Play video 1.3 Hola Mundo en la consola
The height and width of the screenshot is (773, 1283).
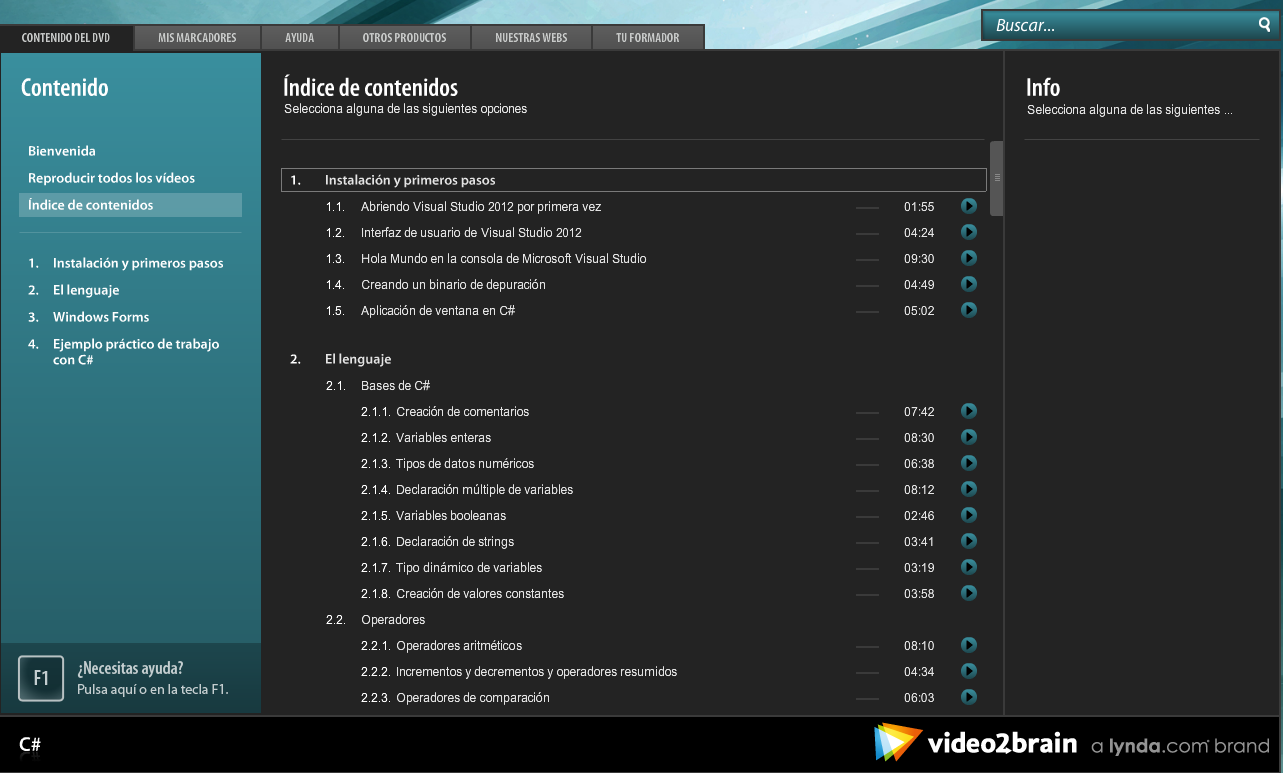pyautogui.click(x=968, y=258)
